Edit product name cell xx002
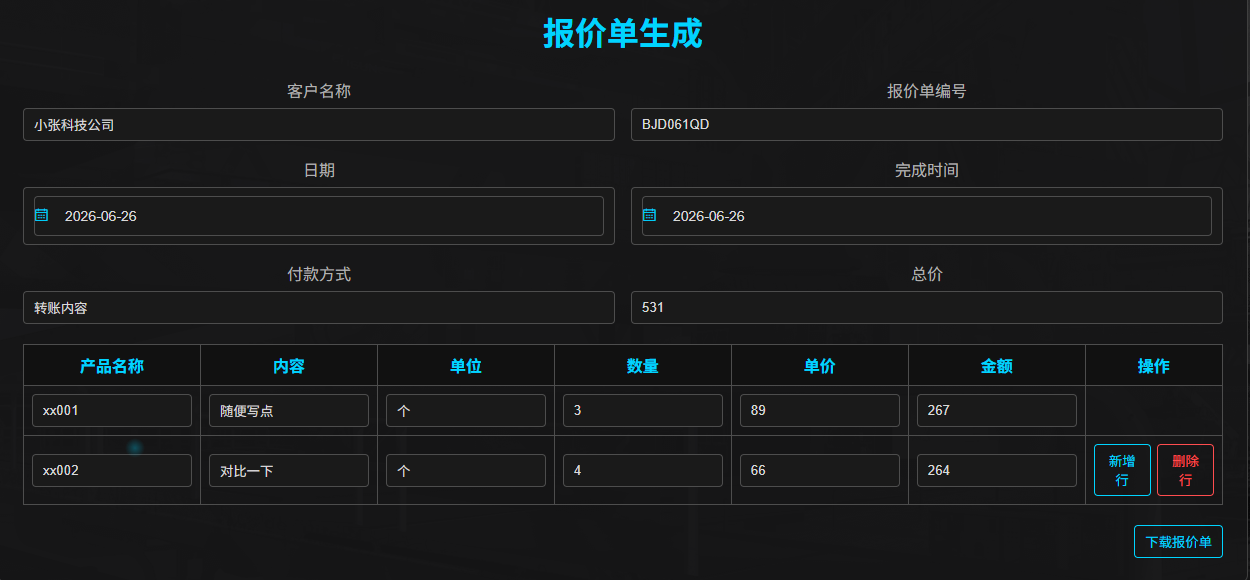 pos(112,470)
